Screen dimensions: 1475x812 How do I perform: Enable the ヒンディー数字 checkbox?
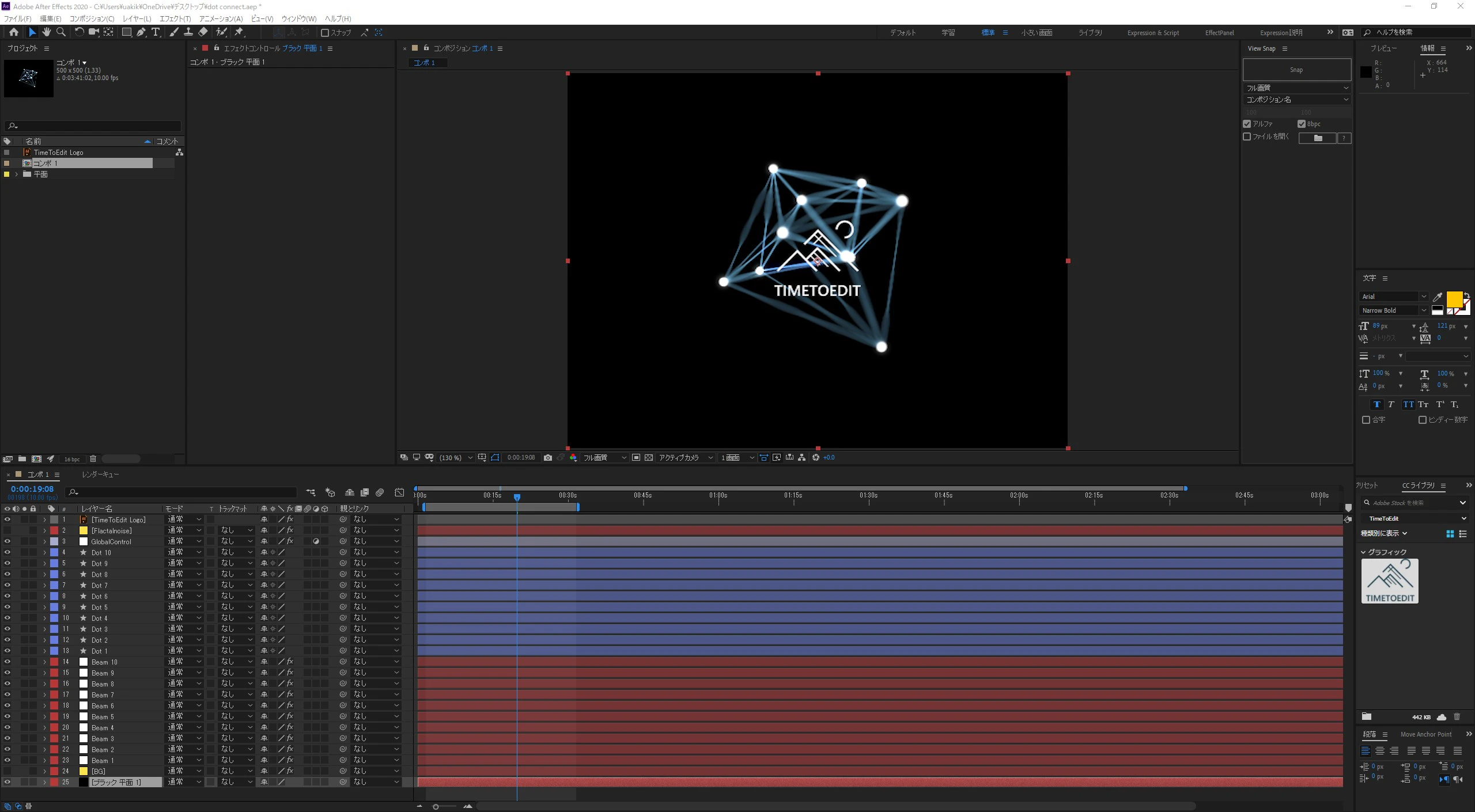(1422, 420)
